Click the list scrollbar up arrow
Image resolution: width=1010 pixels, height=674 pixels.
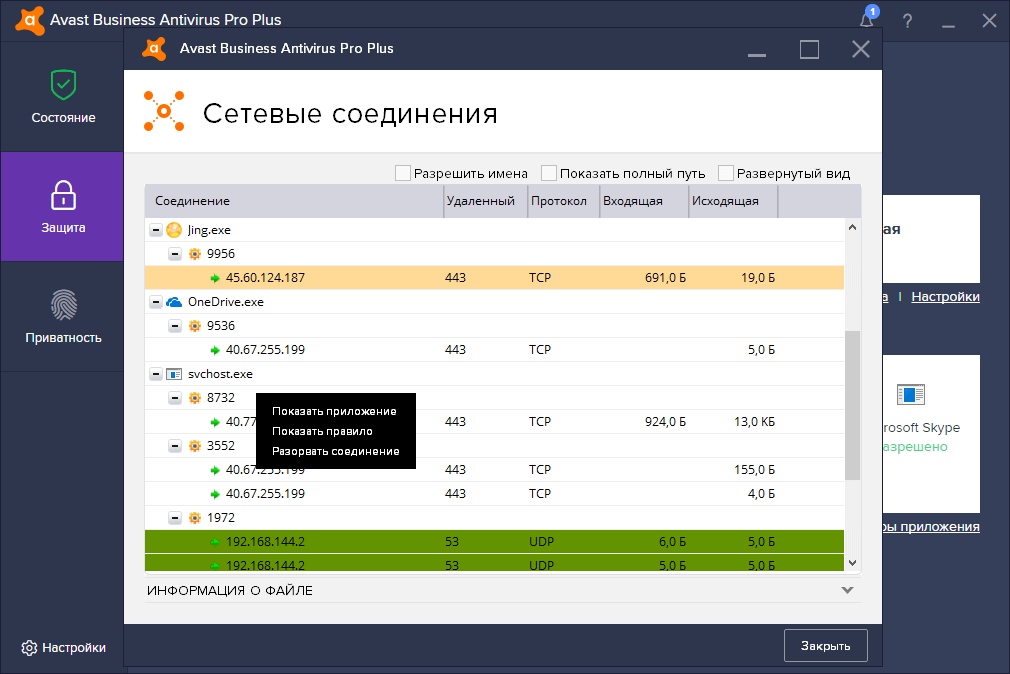click(x=852, y=227)
